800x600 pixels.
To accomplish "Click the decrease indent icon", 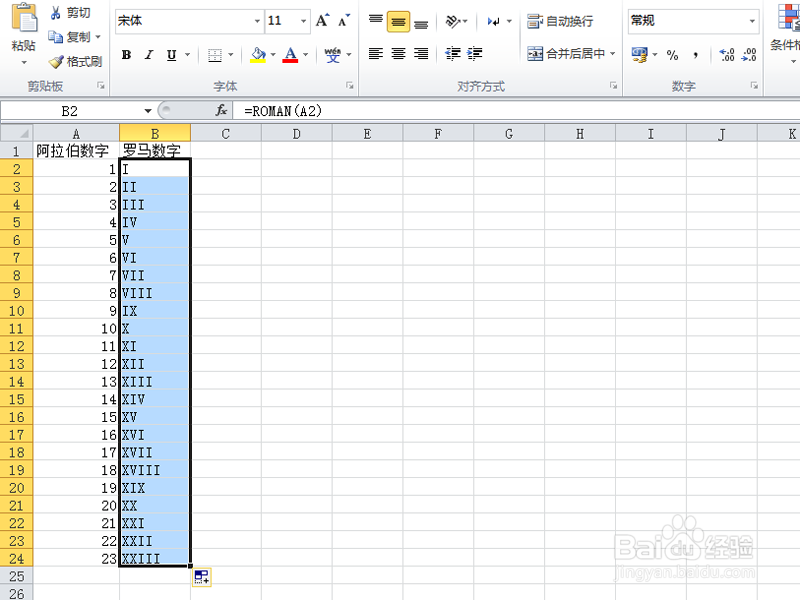I will pos(453,54).
